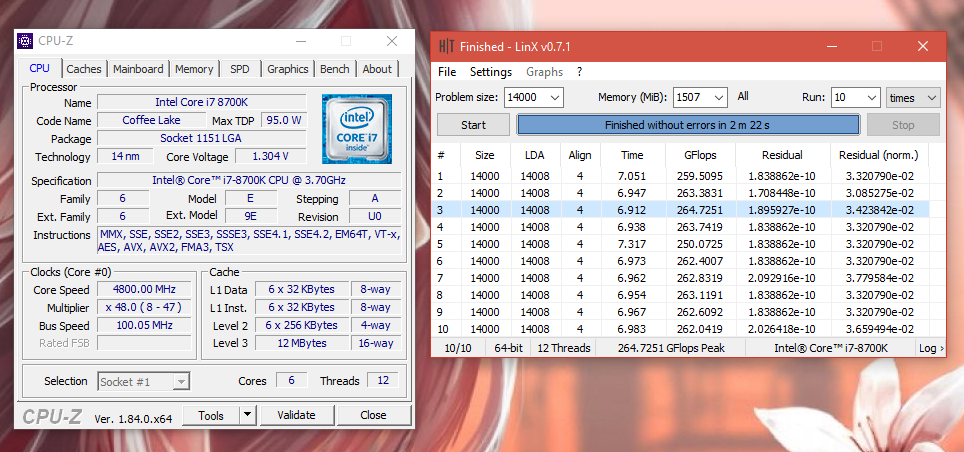
Task: Click the Threads count field showing 12
Action: pos(383,381)
